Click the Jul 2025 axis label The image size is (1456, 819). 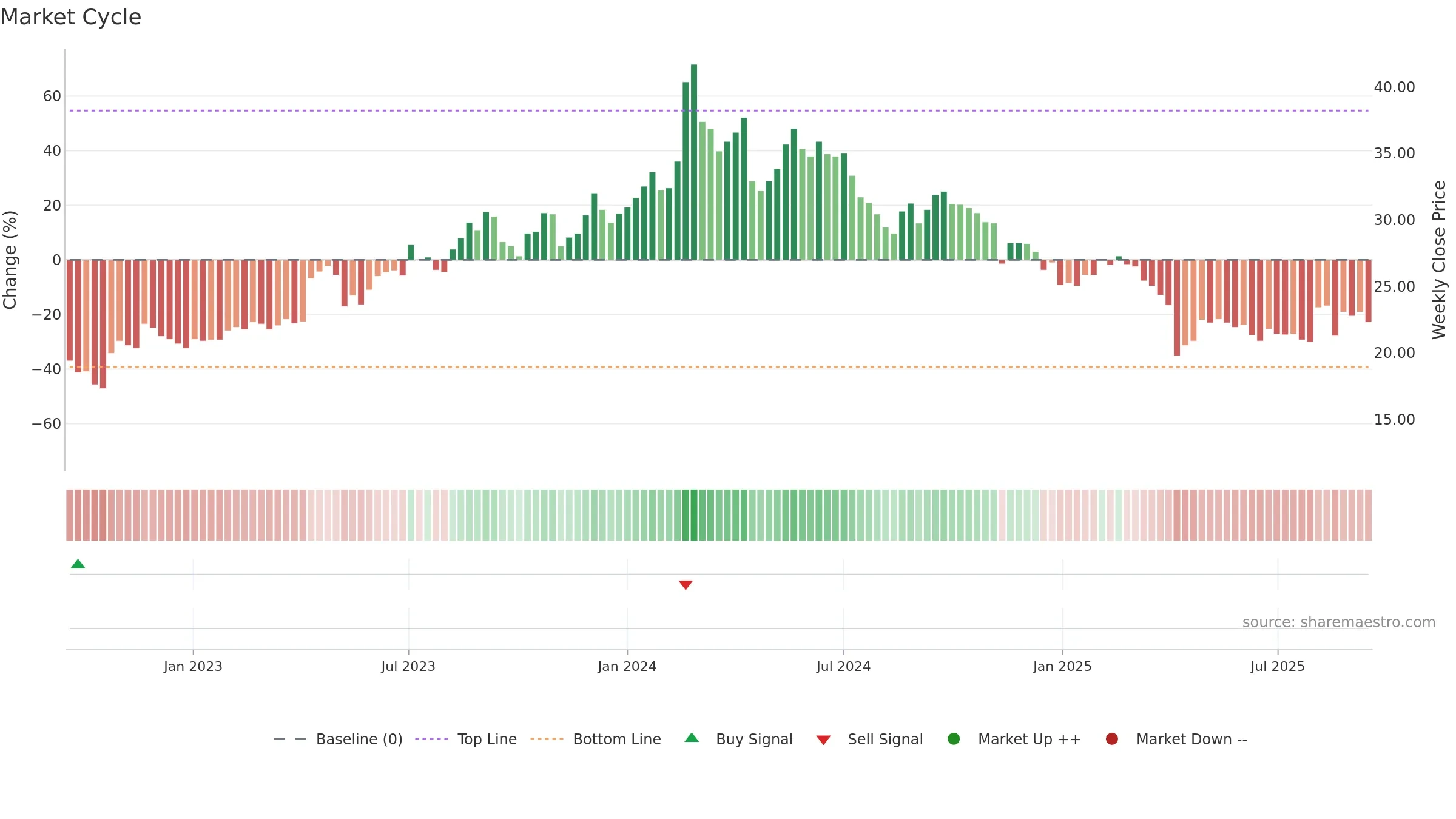click(1278, 666)
